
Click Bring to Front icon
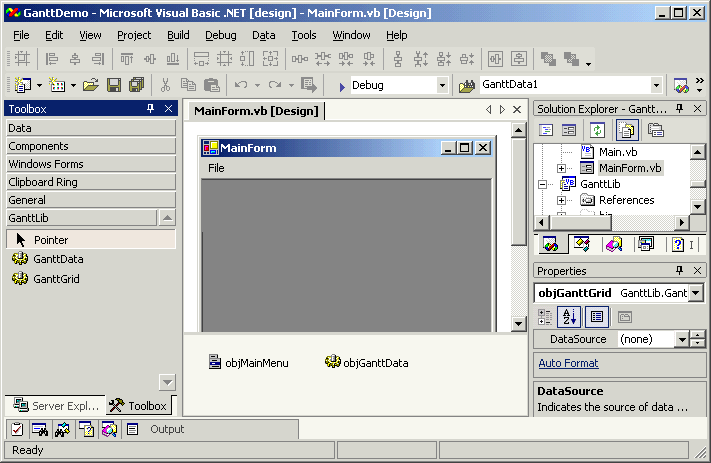click(548, 59)
